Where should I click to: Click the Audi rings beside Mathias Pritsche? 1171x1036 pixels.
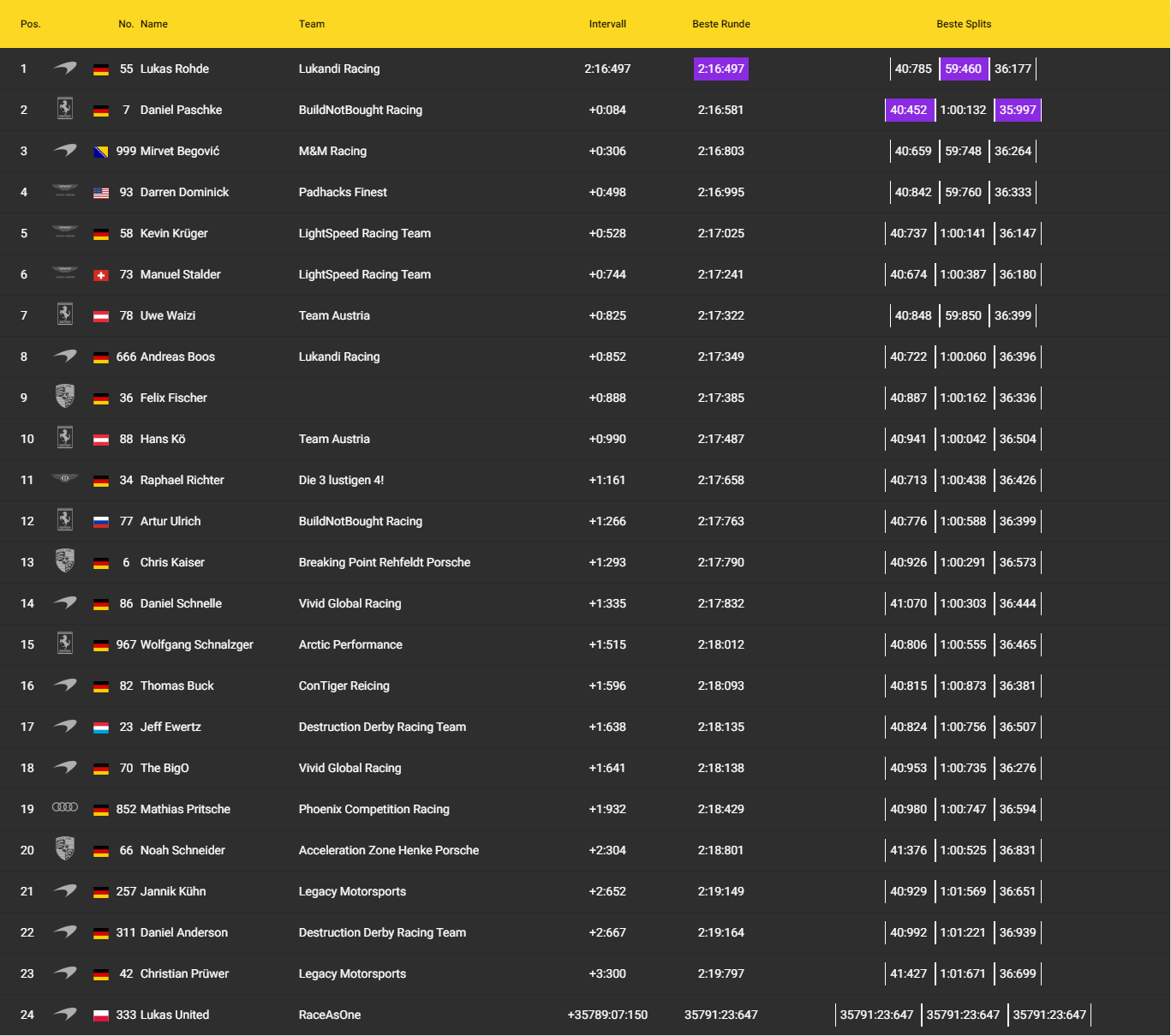(65, 807)
